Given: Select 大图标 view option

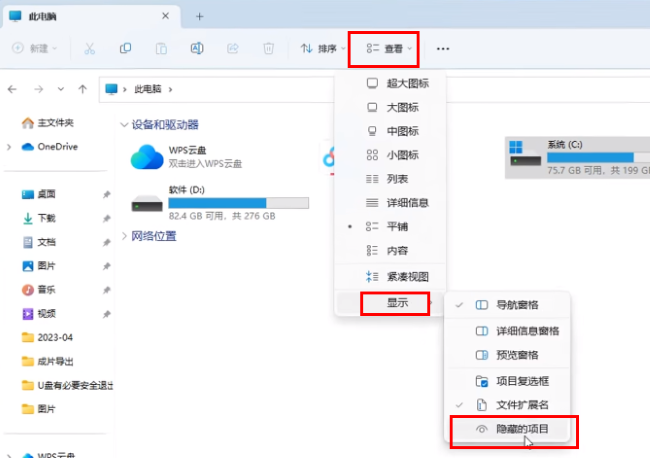Looking at the screenshot, I should point(390,108).
